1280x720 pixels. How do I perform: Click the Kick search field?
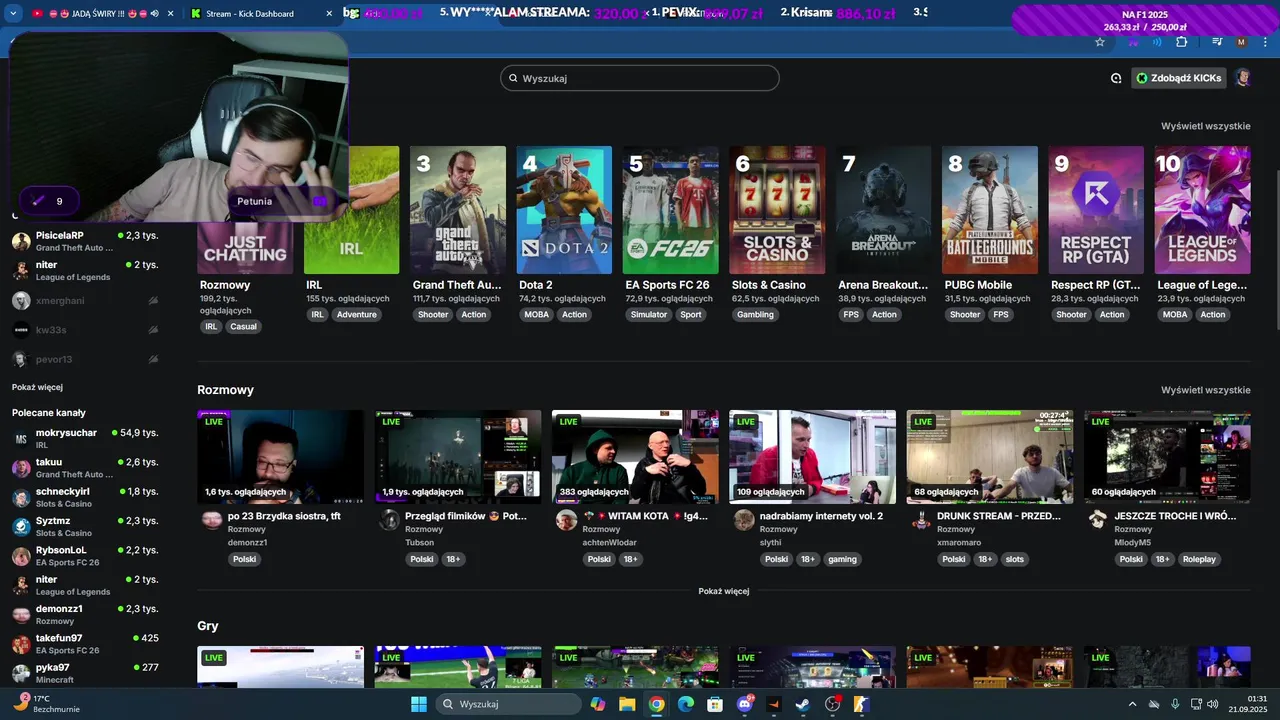coord(640,78)
